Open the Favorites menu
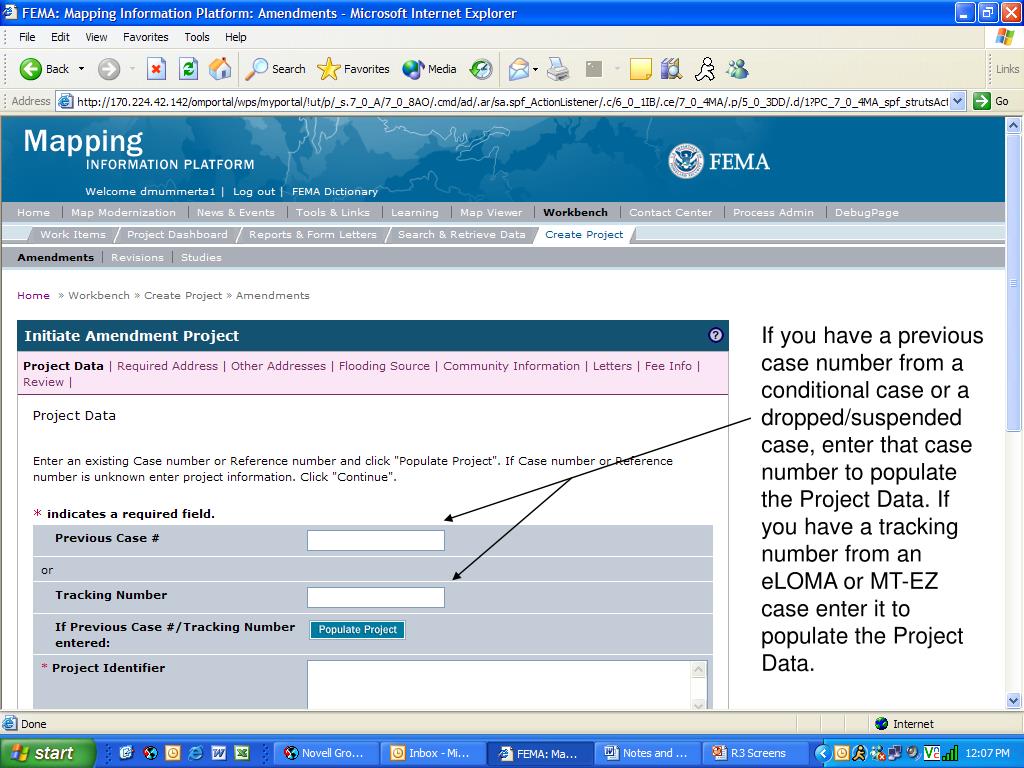 [146, 37]
